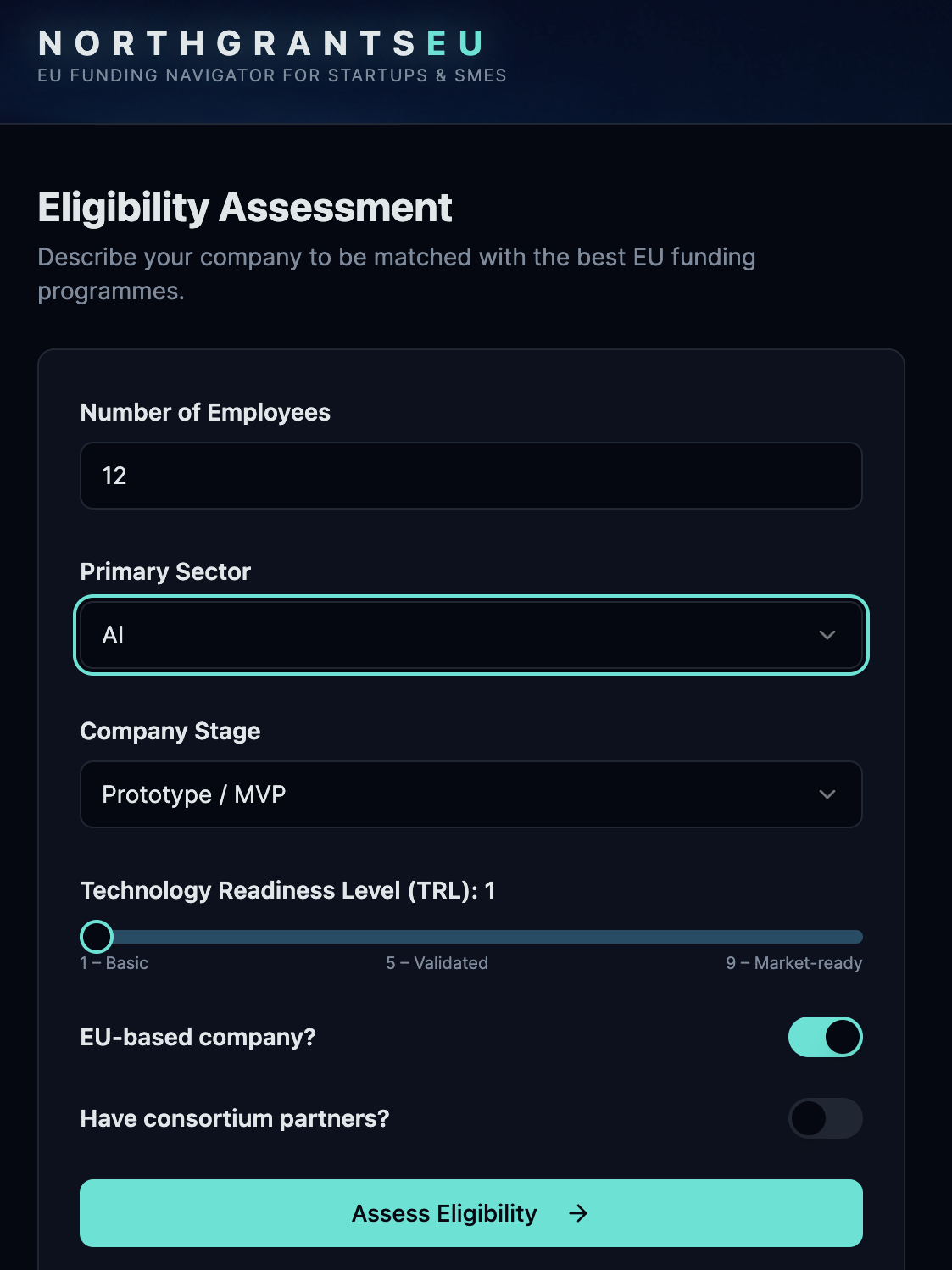
Task: Click the Technology Readiness Level label
Action: pyautogui.click(x=287, y=890)
